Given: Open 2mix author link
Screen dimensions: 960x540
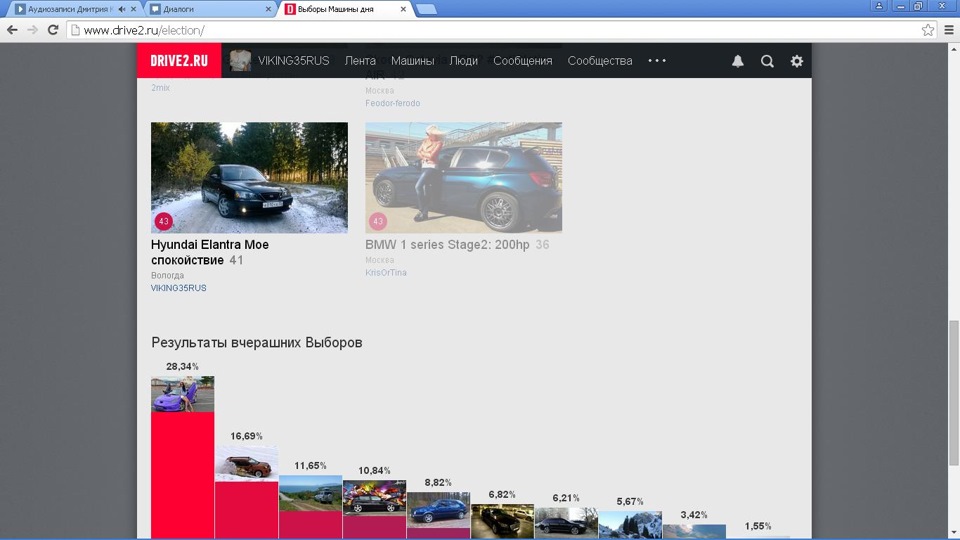Looking at the screenshot, I should coord(160,88).
